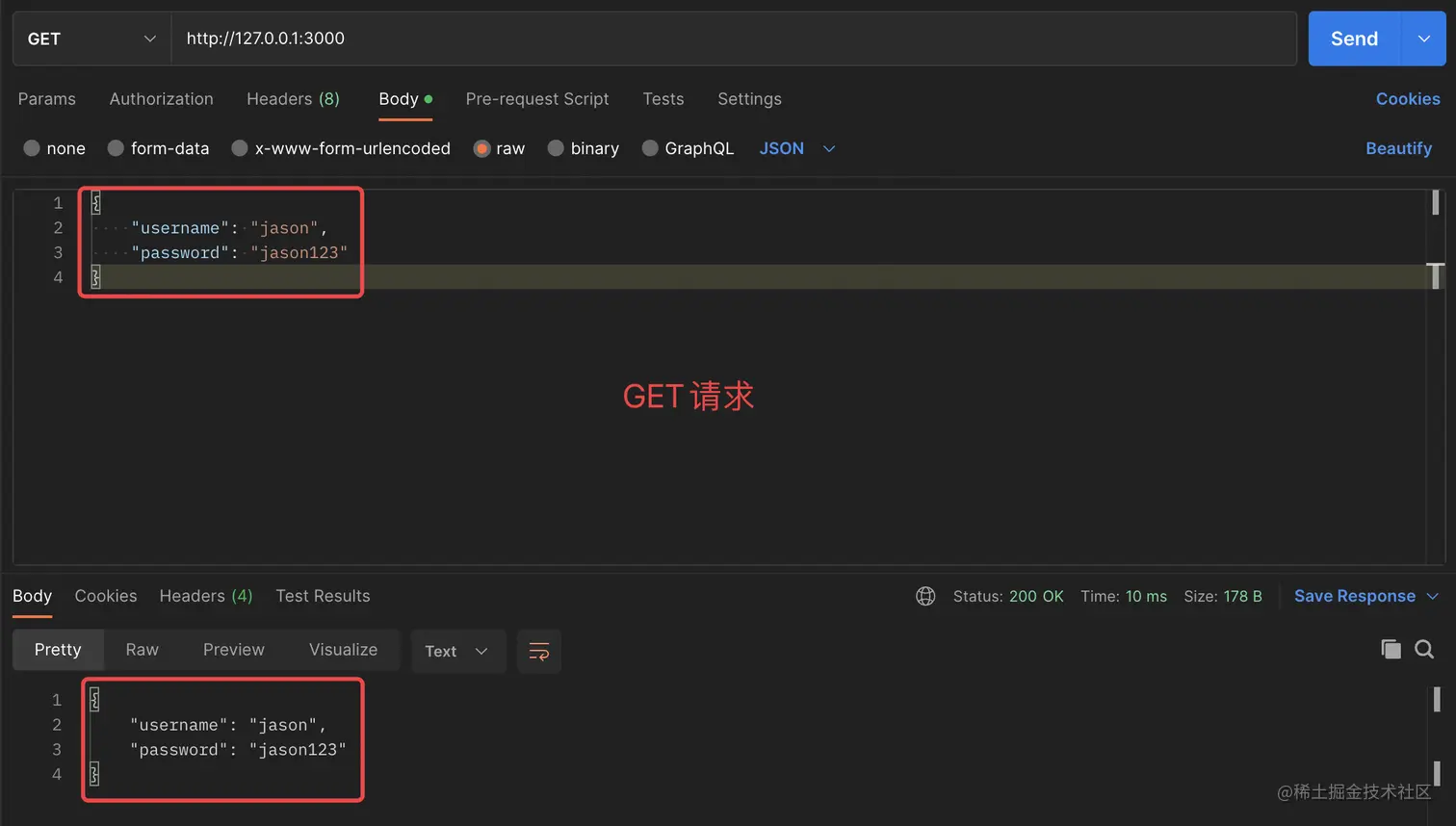Open the Tests tab
1456x826 pixels.
663,99
